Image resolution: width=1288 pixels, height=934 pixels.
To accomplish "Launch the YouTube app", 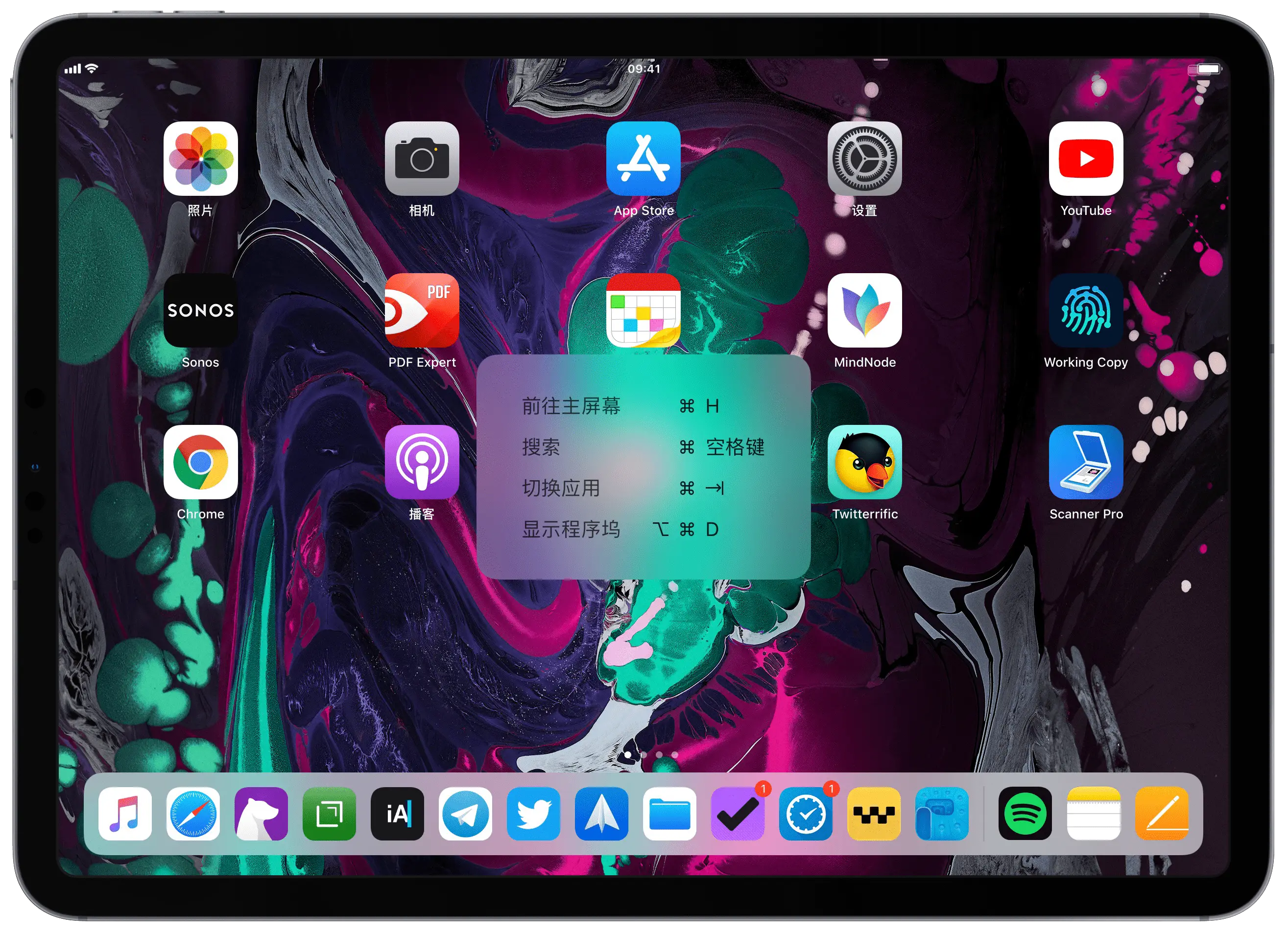I will 1086,159.
